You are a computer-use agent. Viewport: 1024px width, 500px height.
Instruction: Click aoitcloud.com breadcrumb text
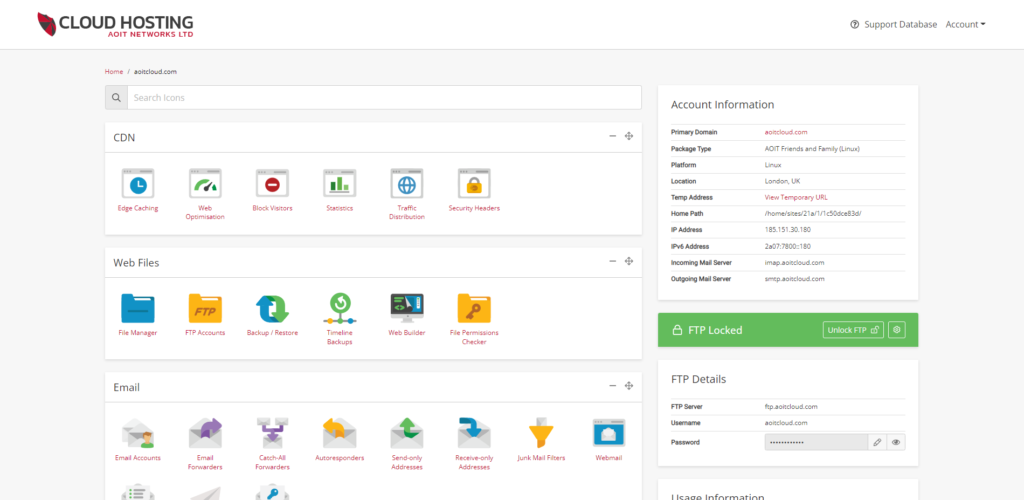tap(155, 71)
